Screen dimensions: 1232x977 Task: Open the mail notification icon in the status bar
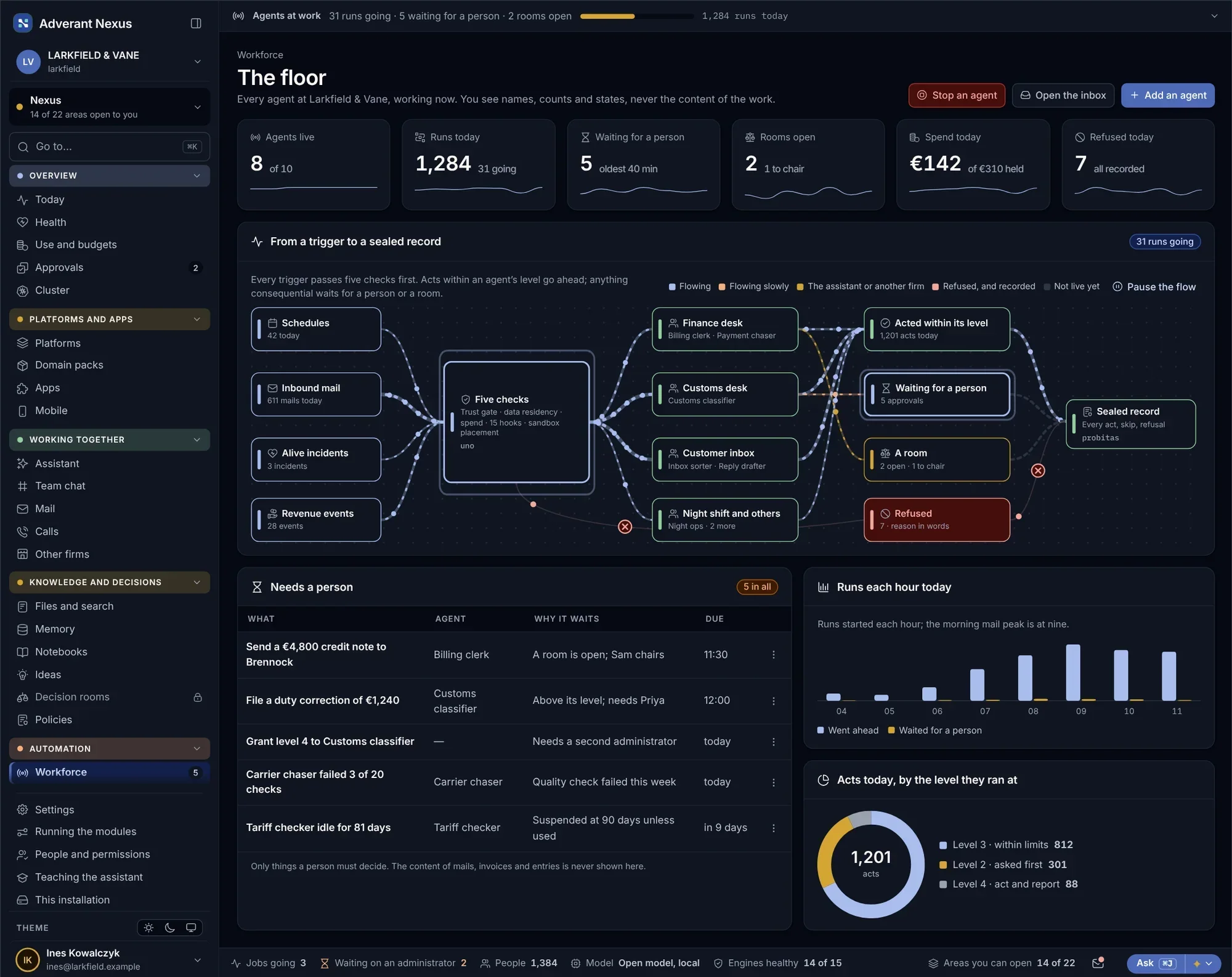[1097, 963]
